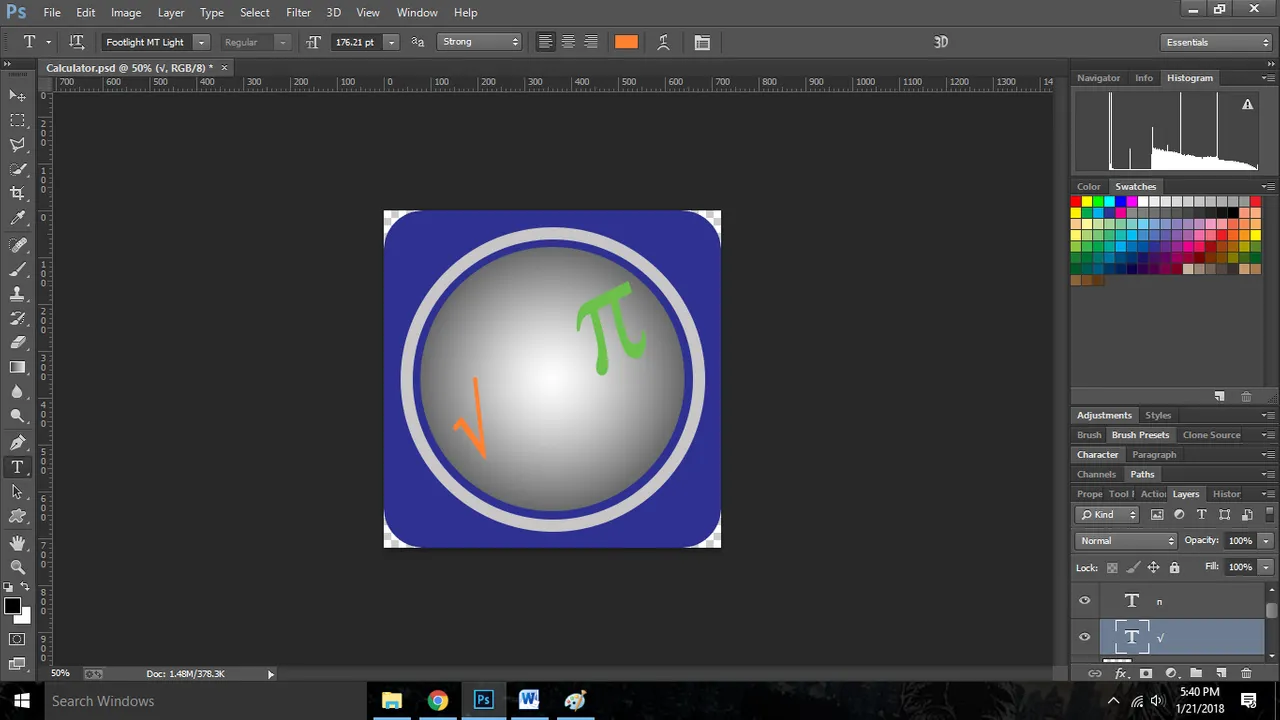
Task: Hide the √ text layer
Action: tap(1085, 637)
